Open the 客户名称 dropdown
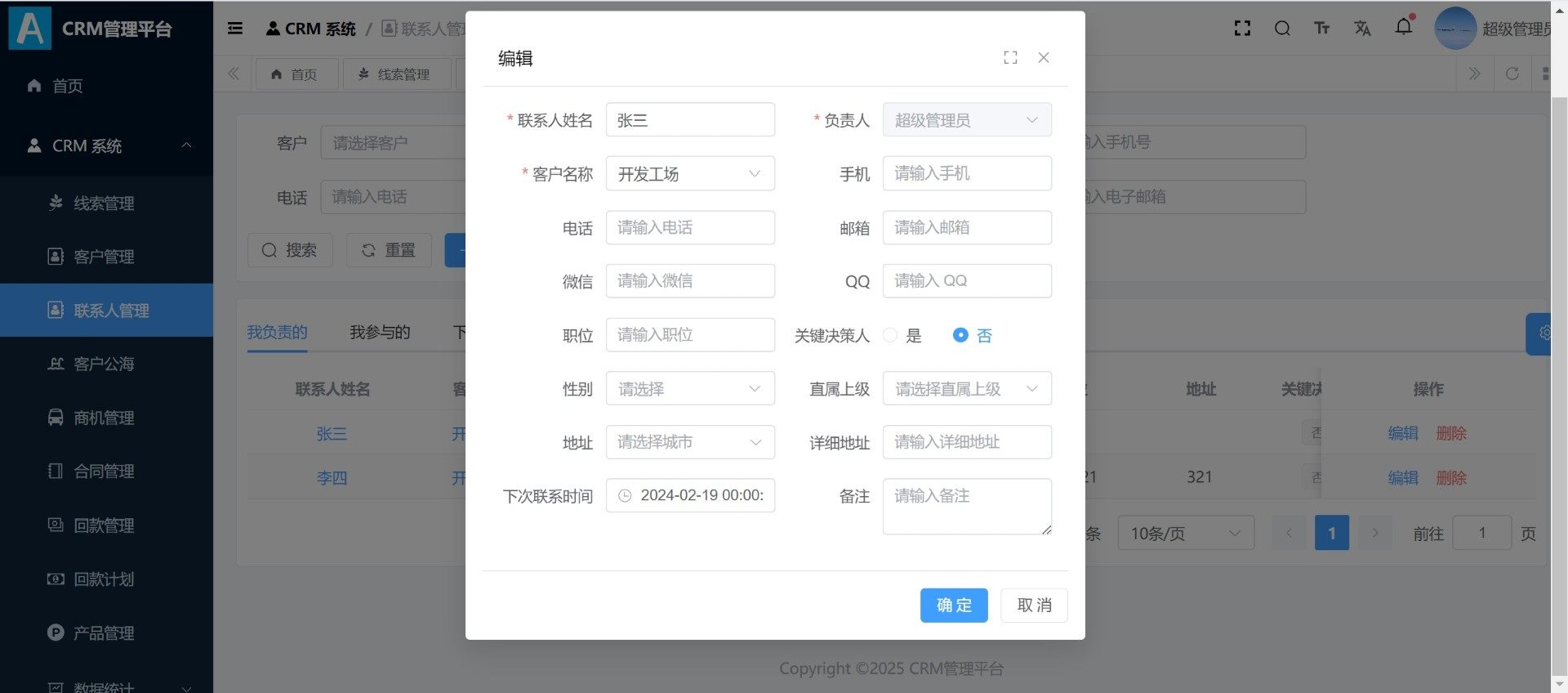Viewport: 1568px width, 693px height. [x=689, y=173]
